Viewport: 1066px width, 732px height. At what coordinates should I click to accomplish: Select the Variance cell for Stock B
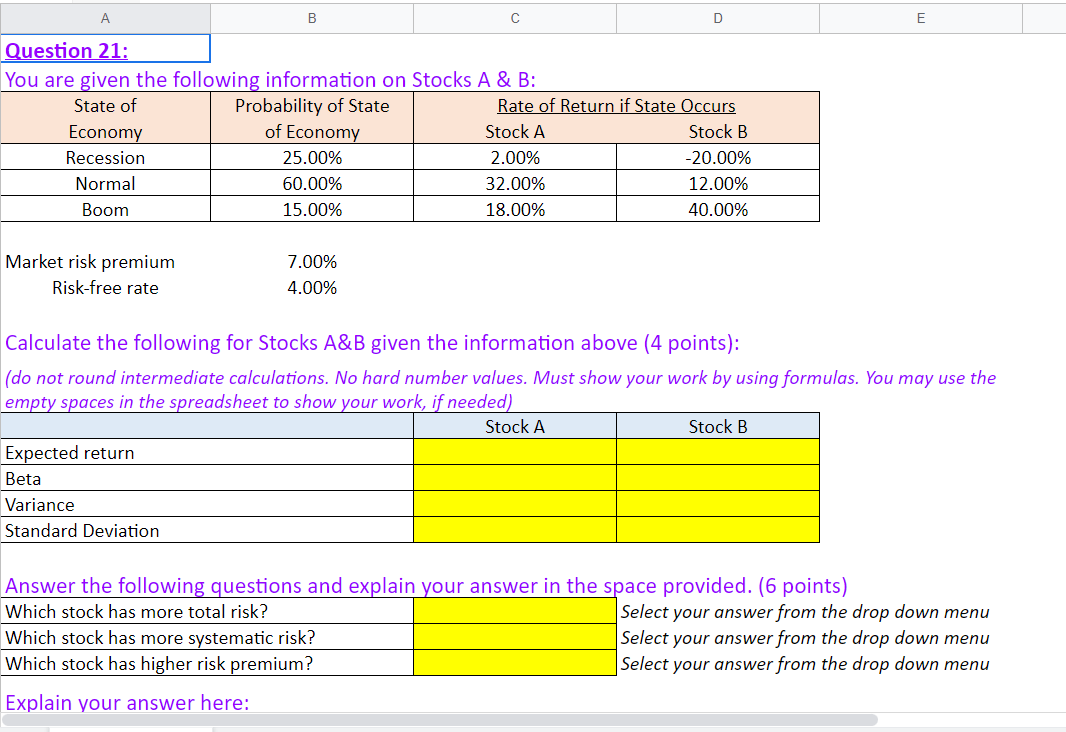(x=718, y=504)
